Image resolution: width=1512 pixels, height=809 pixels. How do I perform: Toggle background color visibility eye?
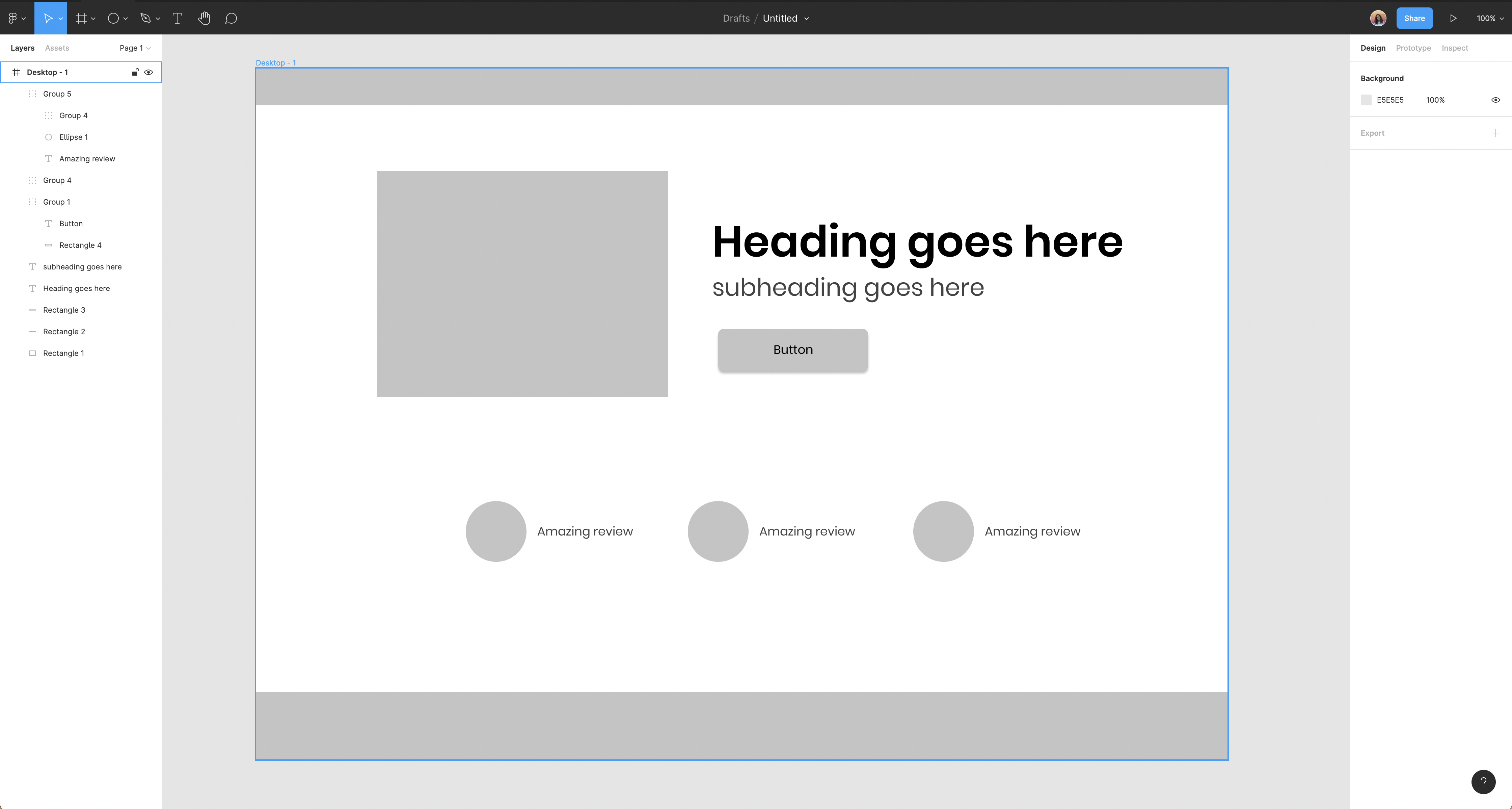(1495, 100)
